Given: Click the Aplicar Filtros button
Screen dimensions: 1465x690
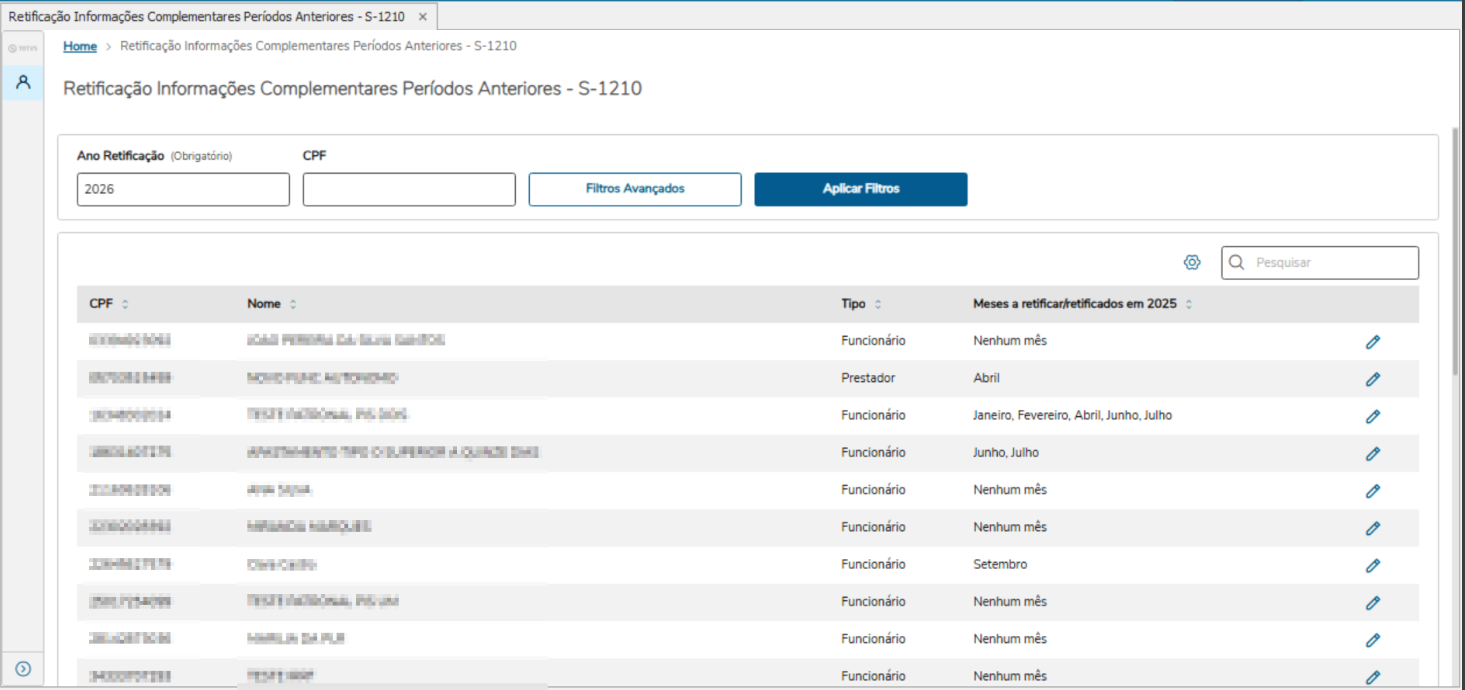Looking at the screenshot, I should [x=860, y=189].
